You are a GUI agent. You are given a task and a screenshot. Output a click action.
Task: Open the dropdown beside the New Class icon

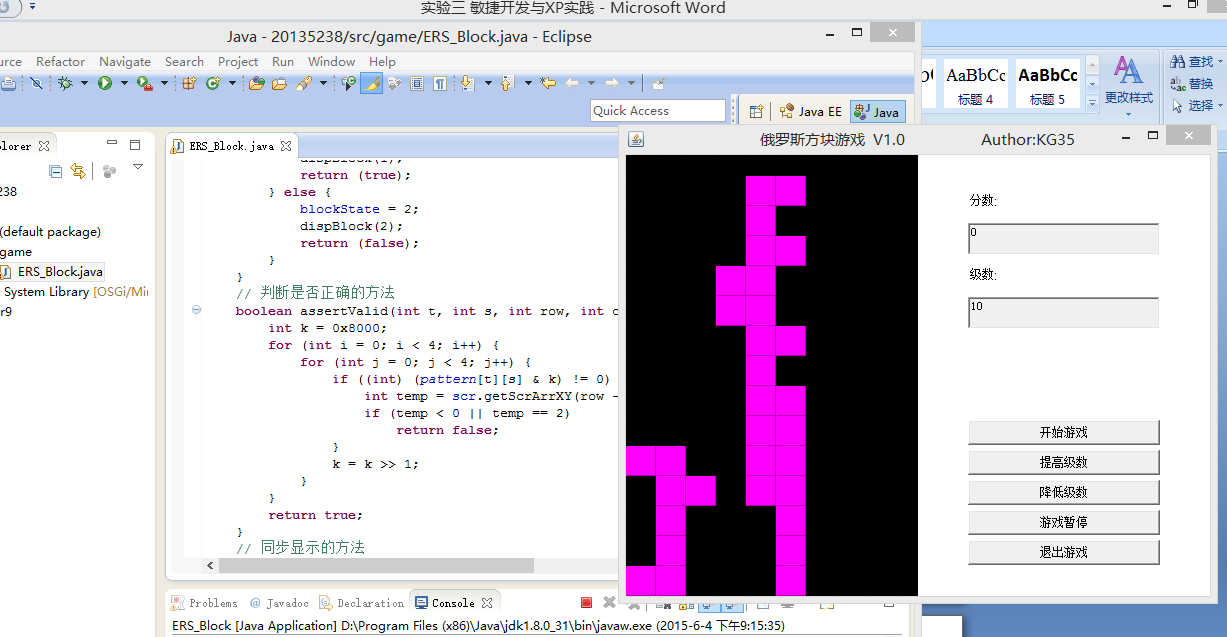click(x=232, y=83)
